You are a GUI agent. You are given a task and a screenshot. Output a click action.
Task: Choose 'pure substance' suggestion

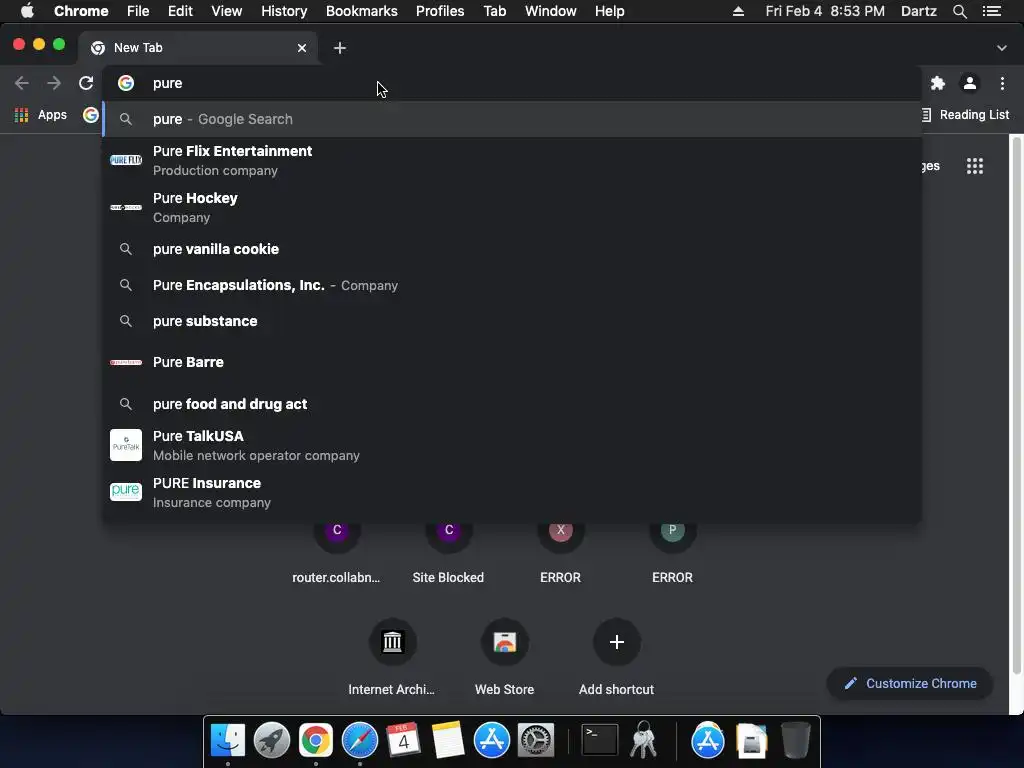pyautogui.click(x=512, y=321)
